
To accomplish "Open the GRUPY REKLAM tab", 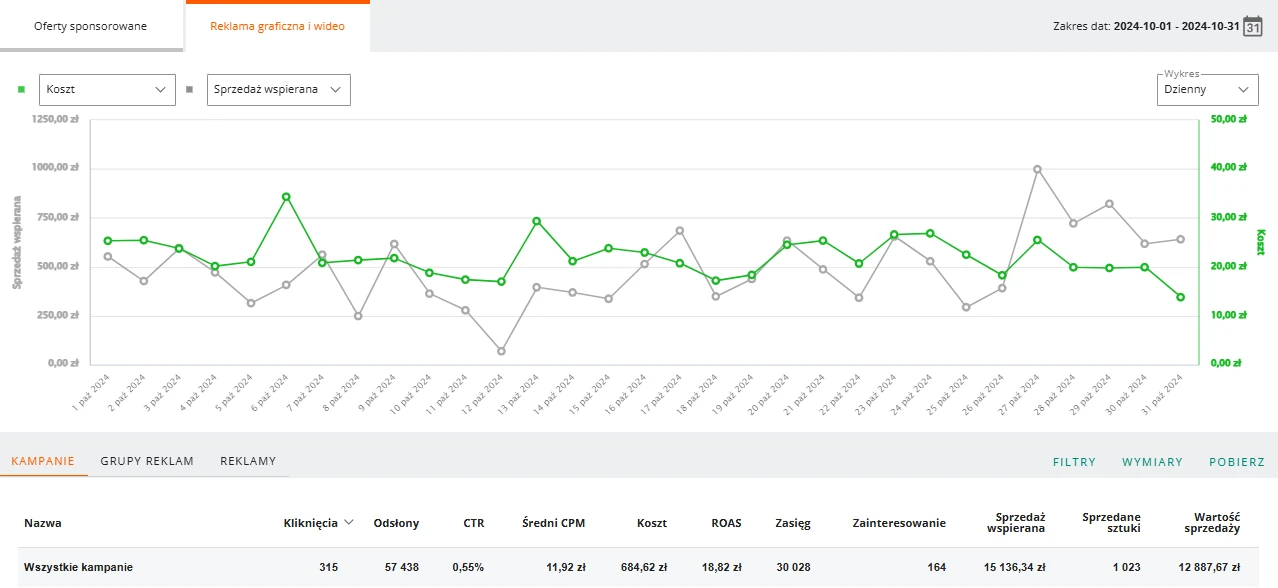I will point(147,461).
